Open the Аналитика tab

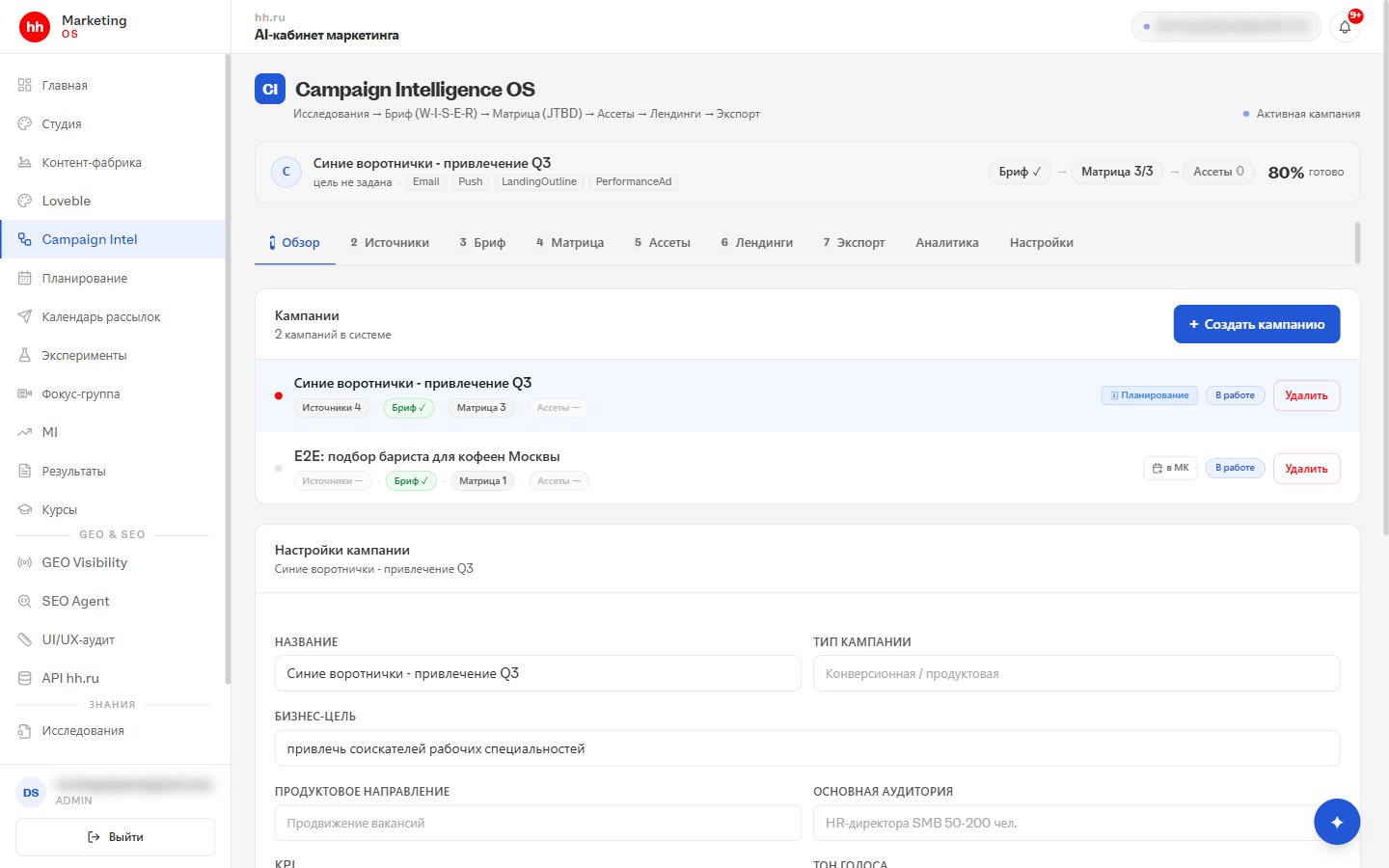coord(947,242)
